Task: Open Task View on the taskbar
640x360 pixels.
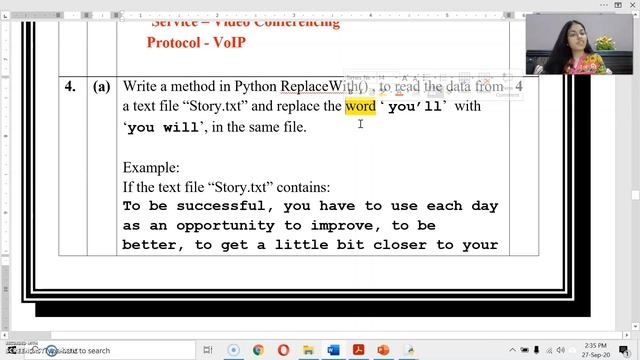Action: pos(208,350)
